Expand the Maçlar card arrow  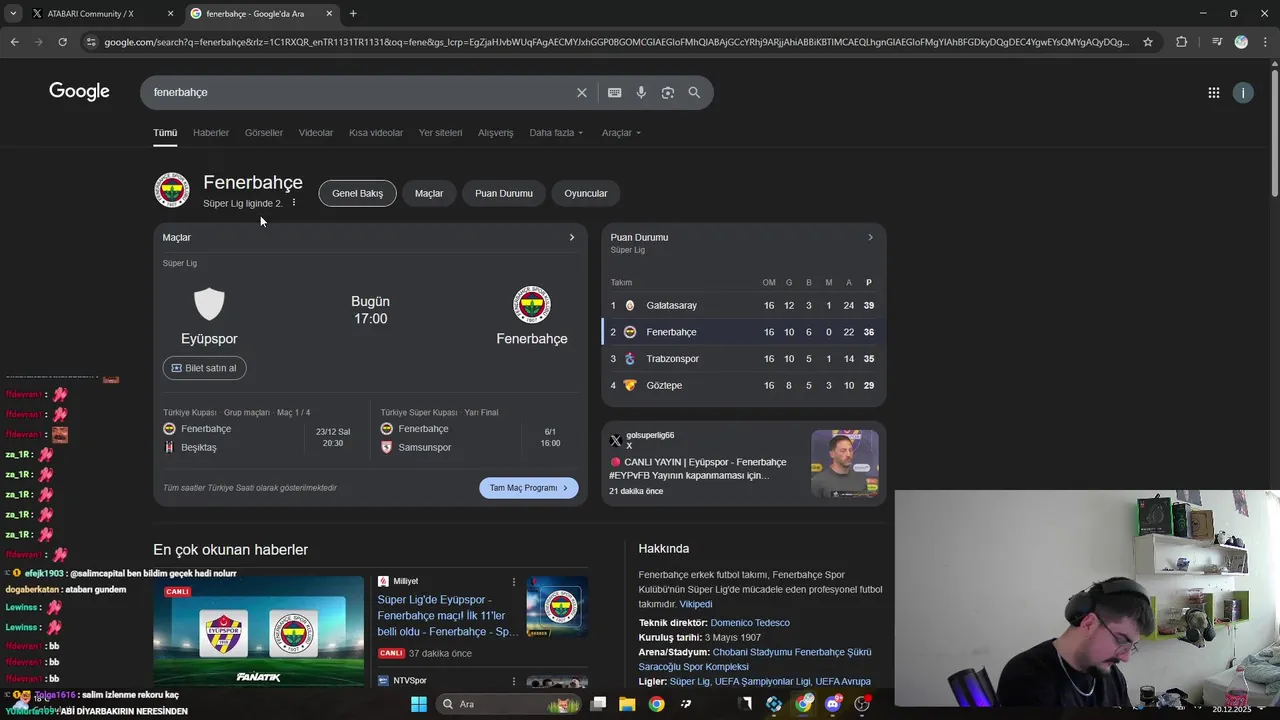[x=572, y=237]
